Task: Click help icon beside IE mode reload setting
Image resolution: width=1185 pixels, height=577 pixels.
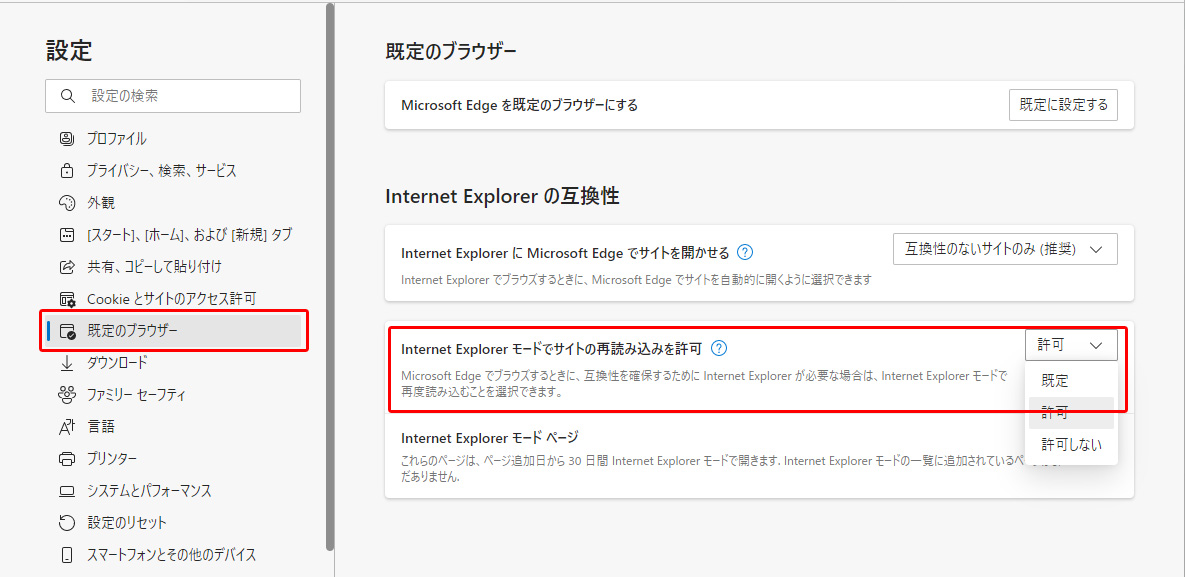Action: click(x=718, y=349)
